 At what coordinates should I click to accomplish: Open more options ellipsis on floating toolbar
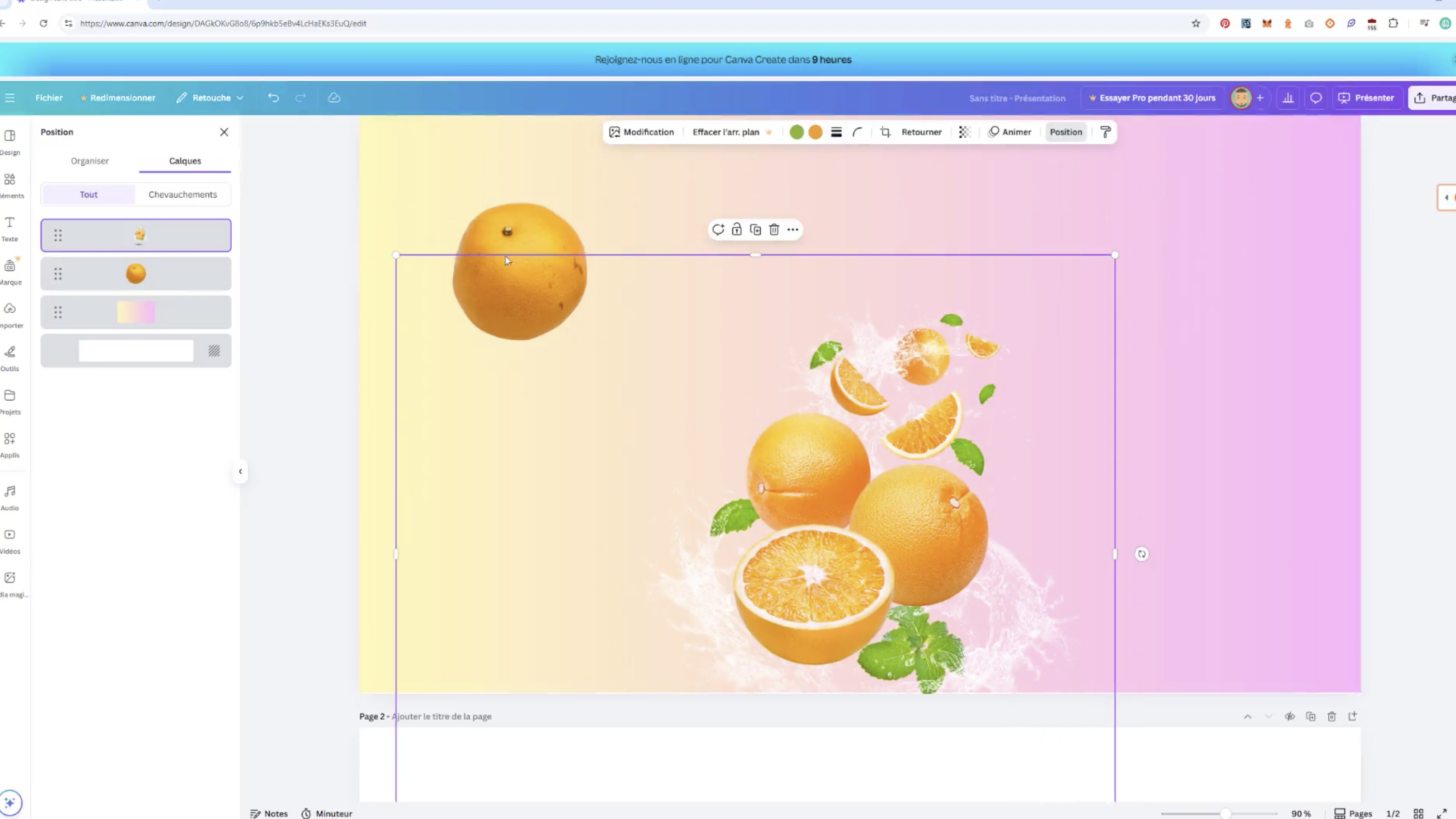click(793, 230)
